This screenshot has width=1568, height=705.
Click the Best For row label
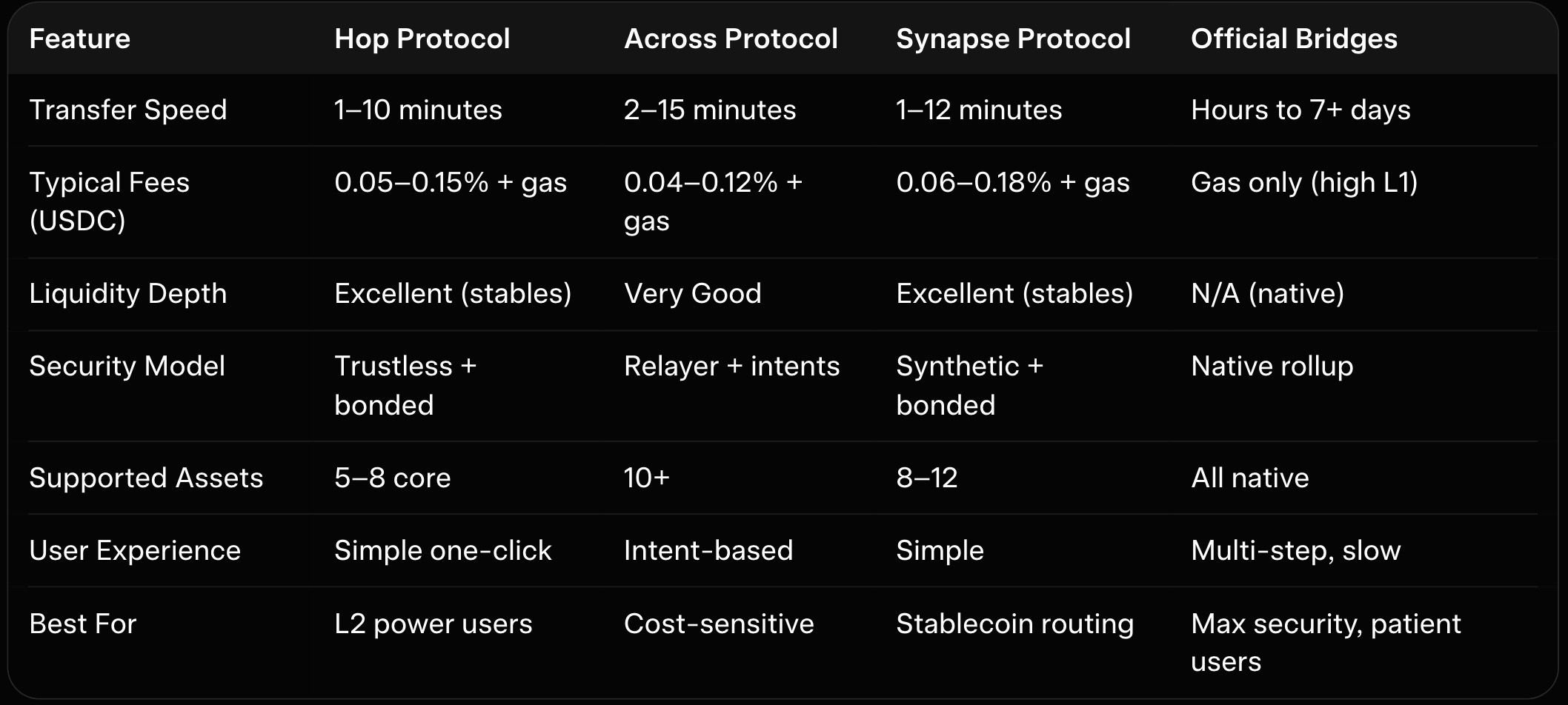click(83, 624)
